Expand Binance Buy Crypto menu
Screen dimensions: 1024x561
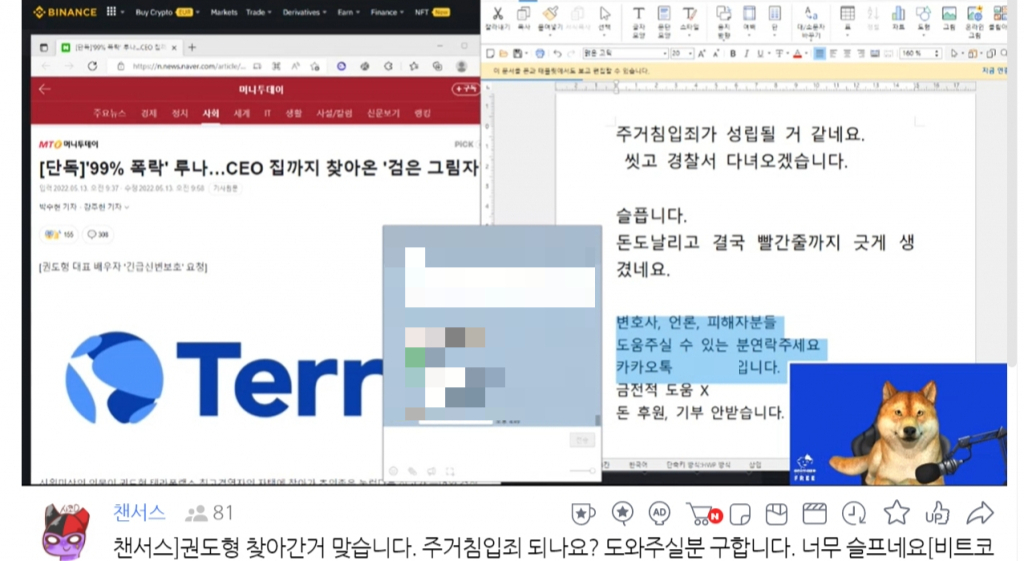[x=167, y=12]
